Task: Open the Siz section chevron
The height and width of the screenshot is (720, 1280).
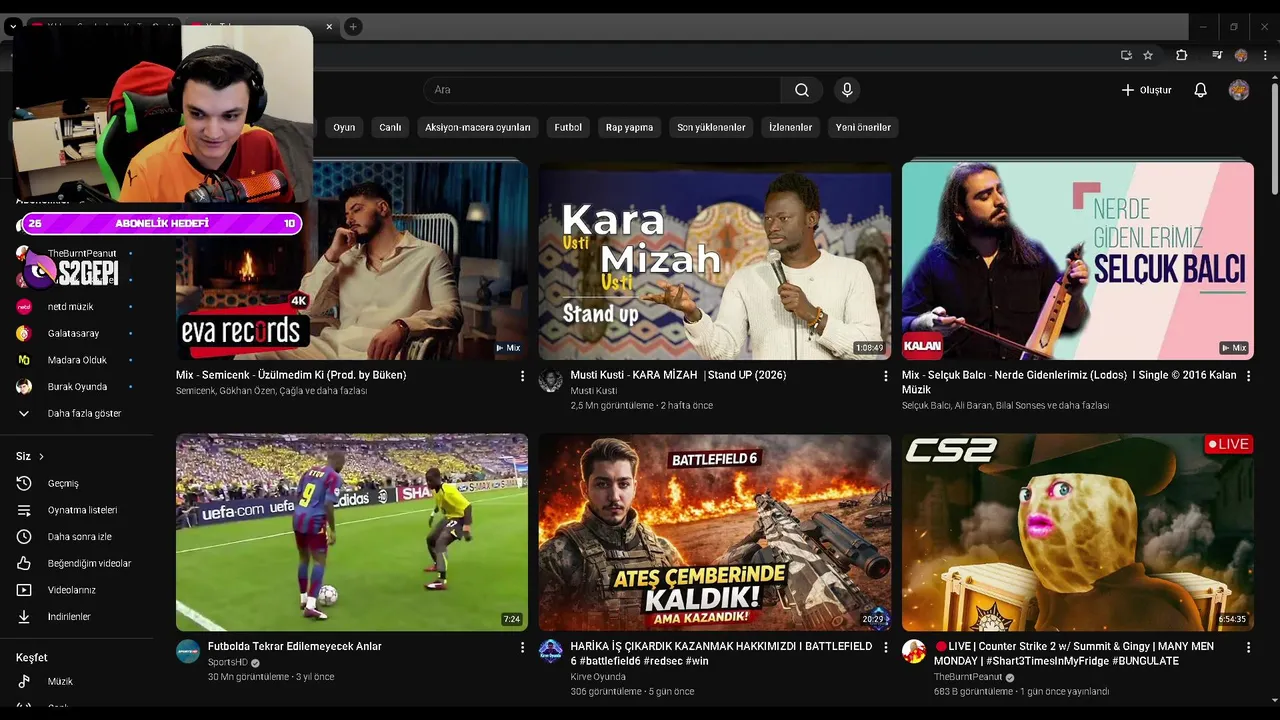Action: point(41,456)
